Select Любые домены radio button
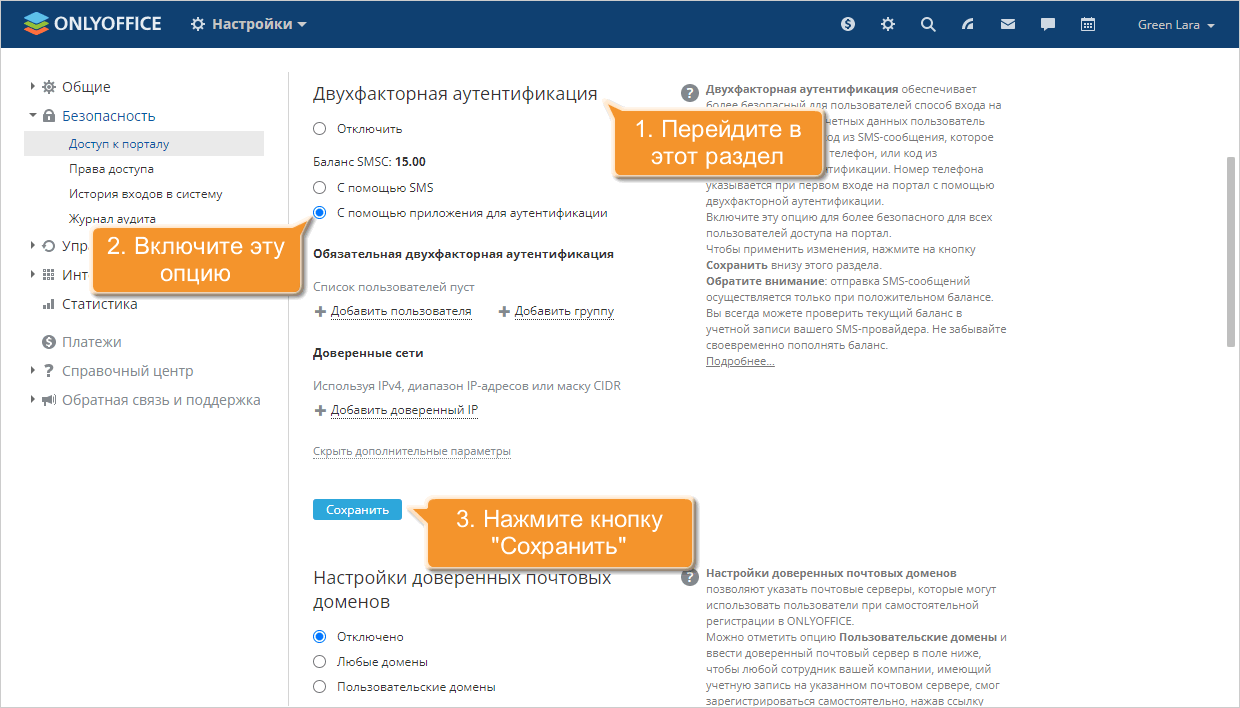The height and width of the screenshot is (708, 1240). pyautogui.click(x=320, y=661)
